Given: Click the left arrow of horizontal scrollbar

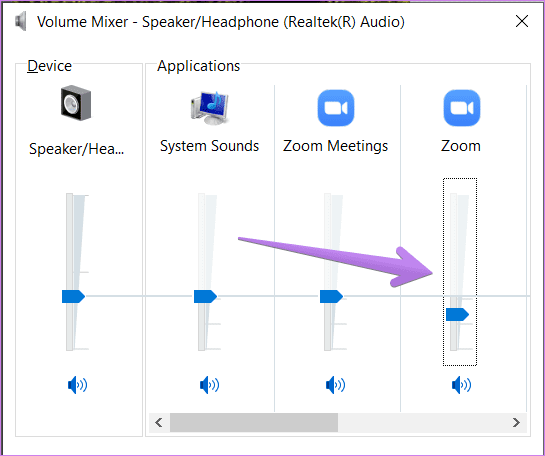Looking at the screenshot, I should (x=159, y=423).
